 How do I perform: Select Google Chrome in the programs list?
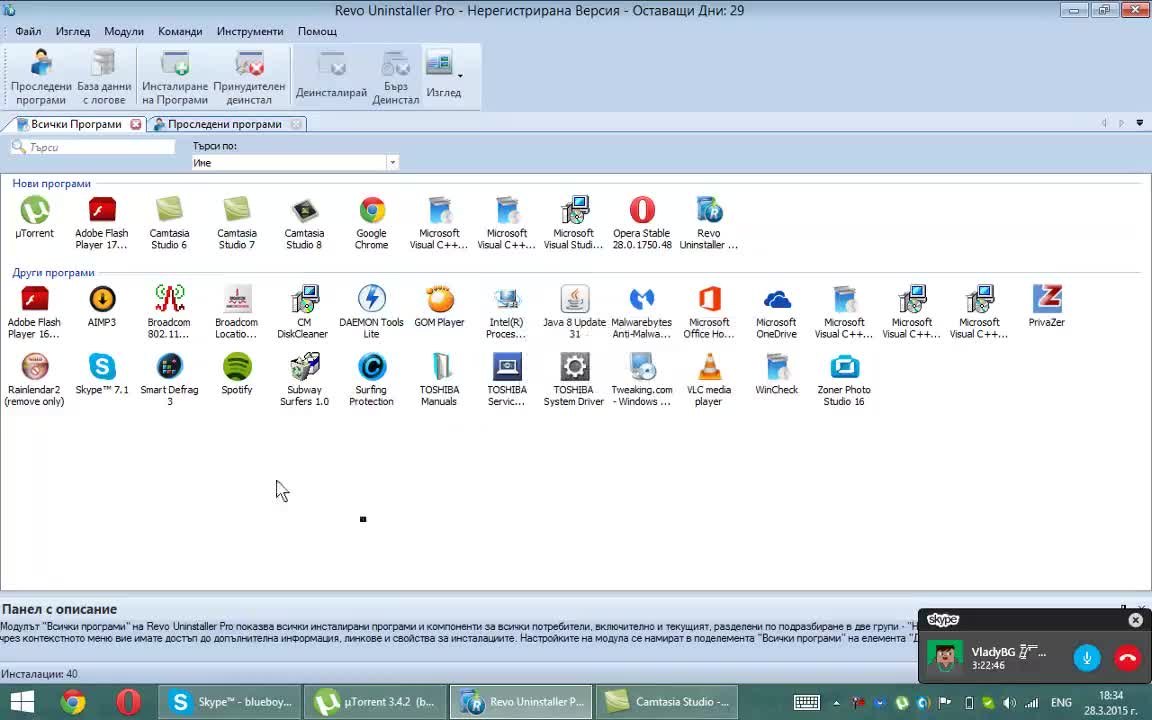click(x=372, y=211)
